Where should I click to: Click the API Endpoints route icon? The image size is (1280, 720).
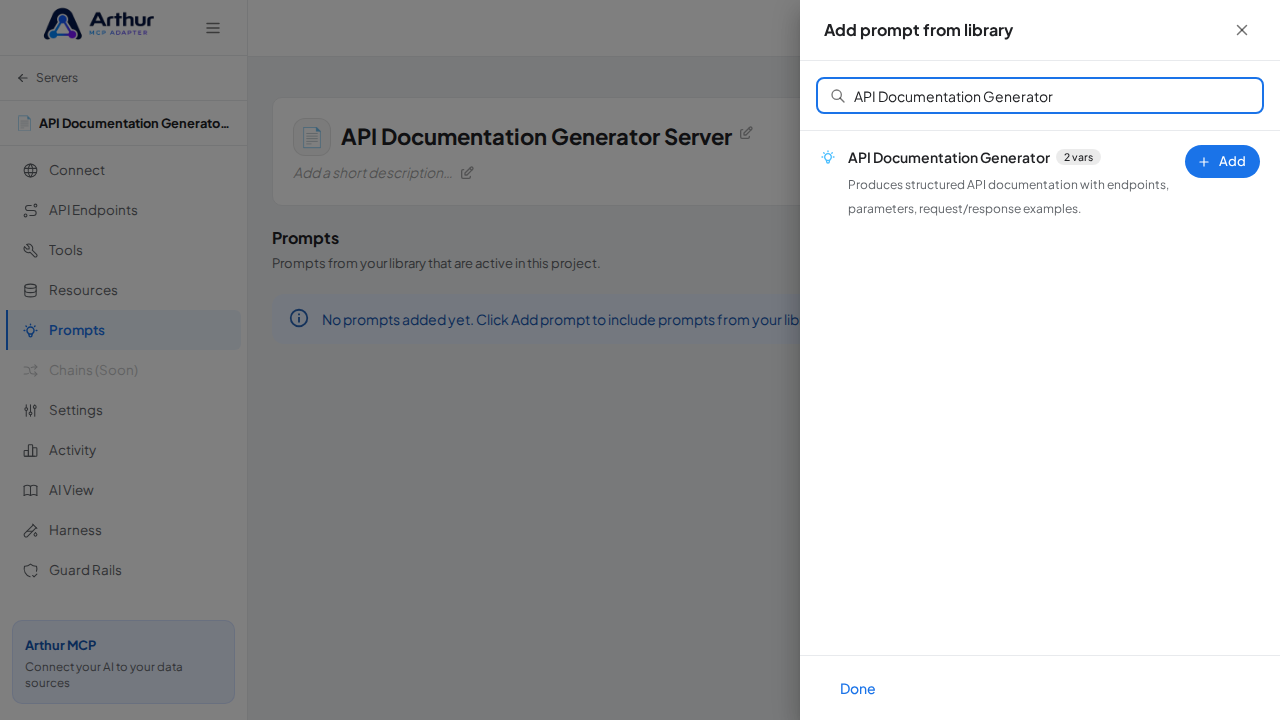point(31,210)
